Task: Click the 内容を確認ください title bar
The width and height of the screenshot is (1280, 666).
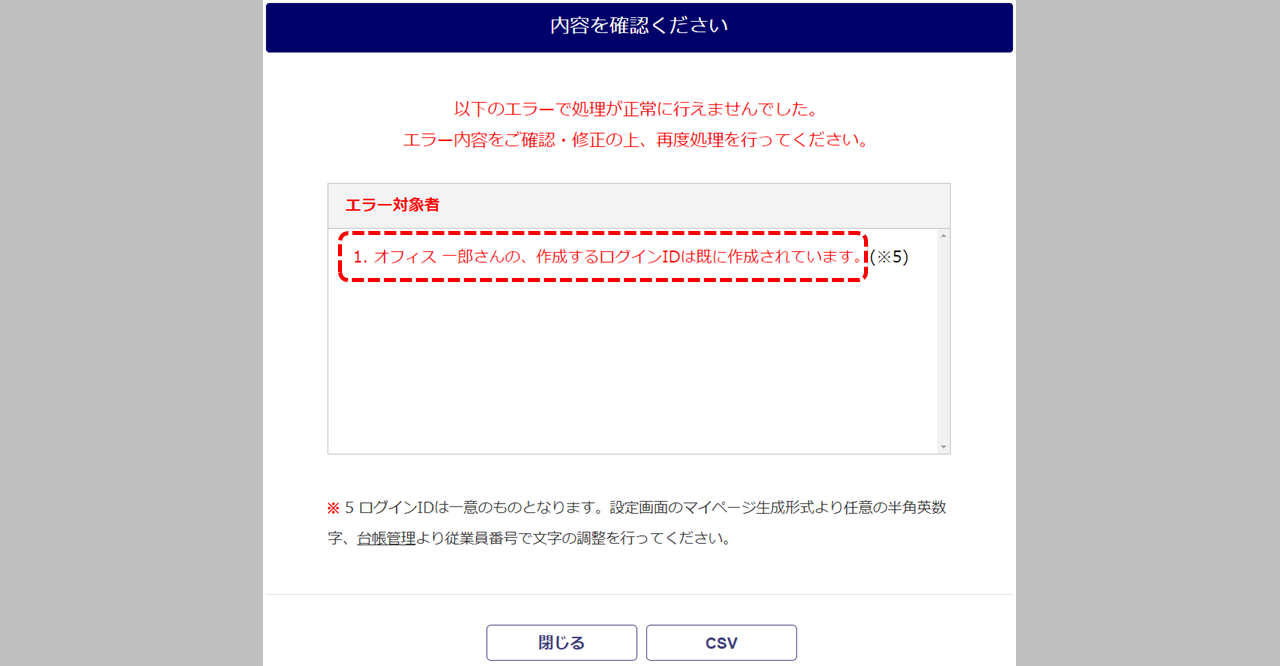Action: click(639, 27)
